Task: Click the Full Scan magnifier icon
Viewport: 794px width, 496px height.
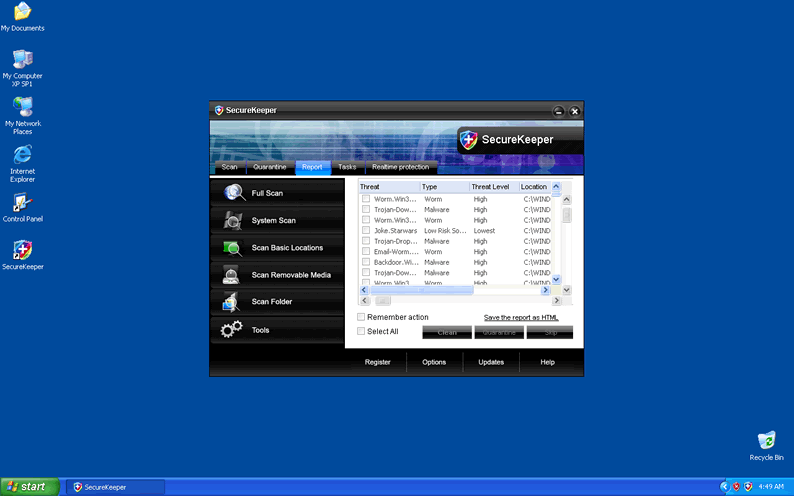Action: coord(234,193)
